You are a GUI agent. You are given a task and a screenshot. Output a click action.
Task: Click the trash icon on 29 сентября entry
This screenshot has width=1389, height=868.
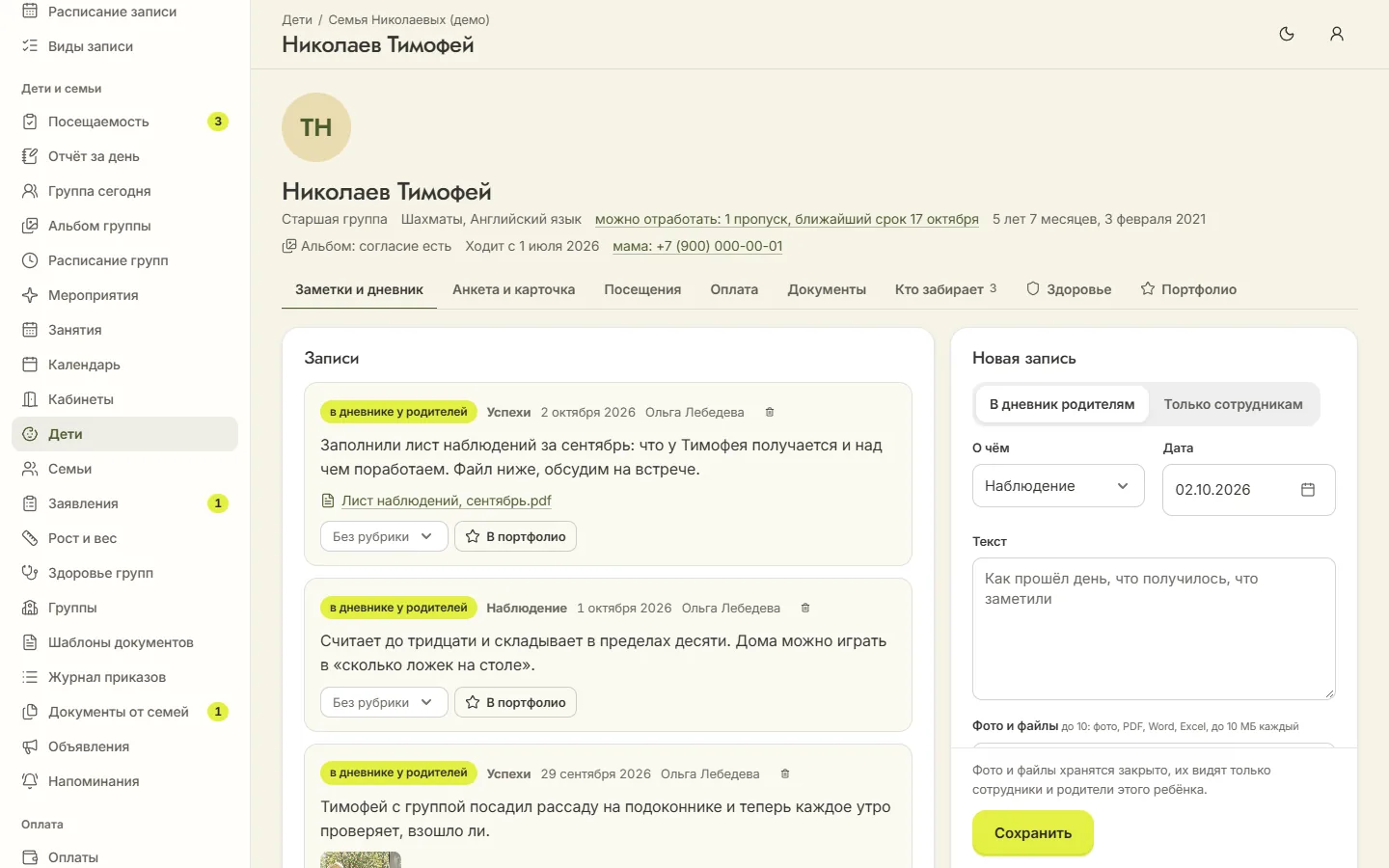click(785, 773)
